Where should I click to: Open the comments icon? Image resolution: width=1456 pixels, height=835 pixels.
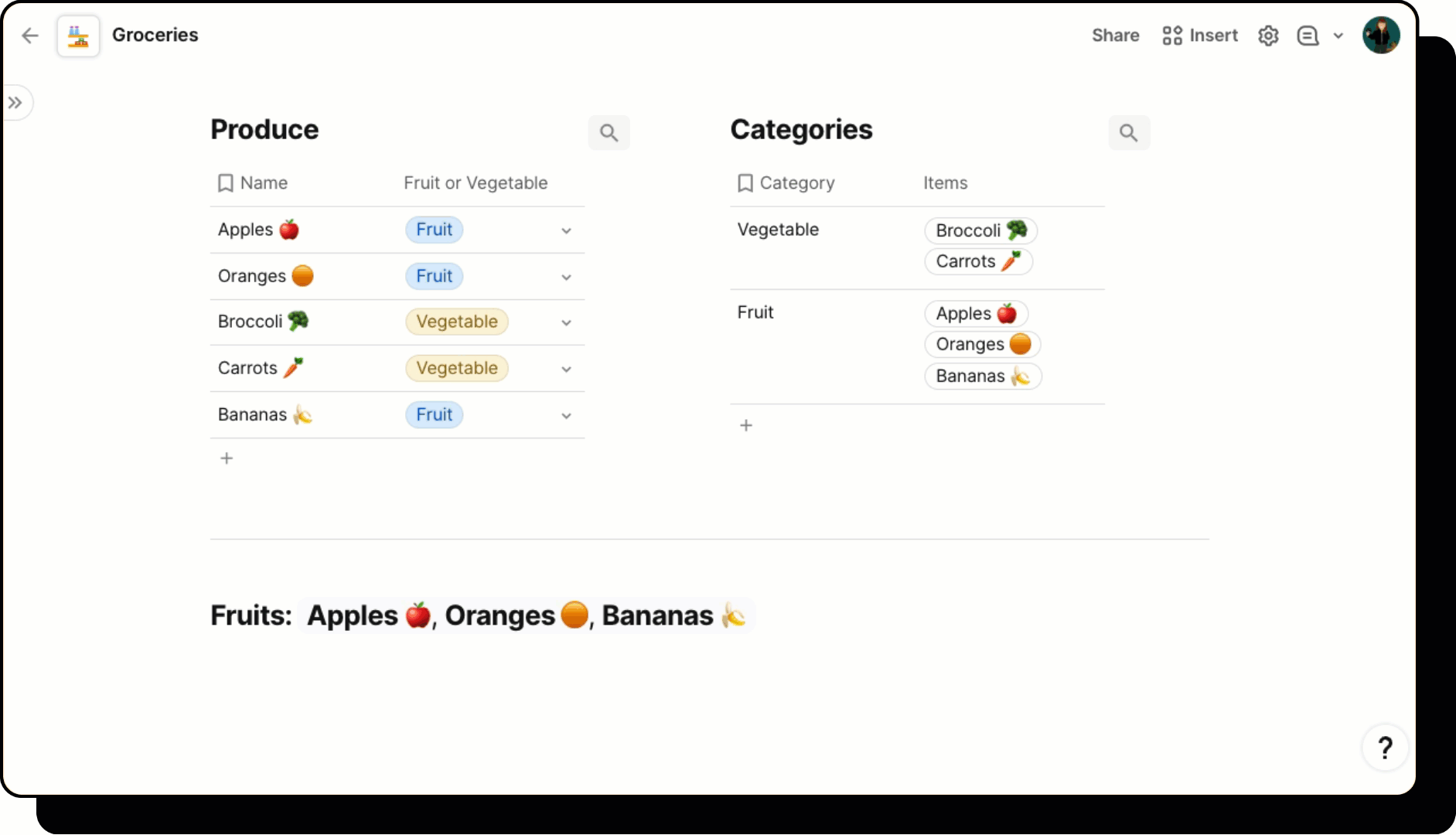point(1308,36)
